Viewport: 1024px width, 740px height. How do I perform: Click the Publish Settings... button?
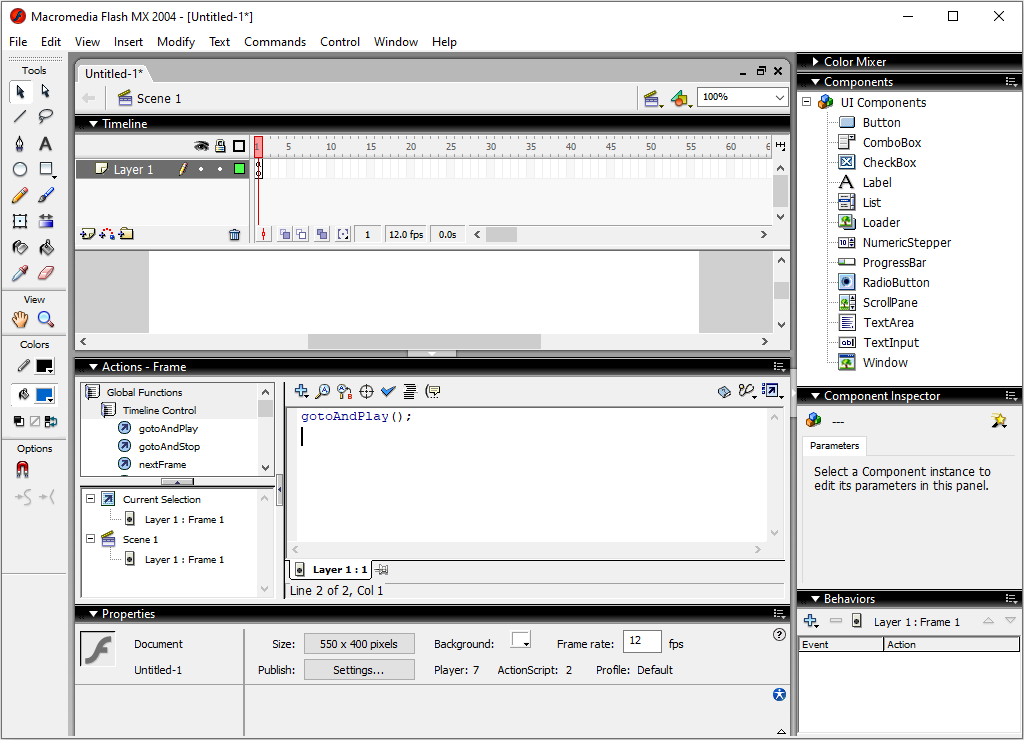pyautogui.click(x=359, y=670)
